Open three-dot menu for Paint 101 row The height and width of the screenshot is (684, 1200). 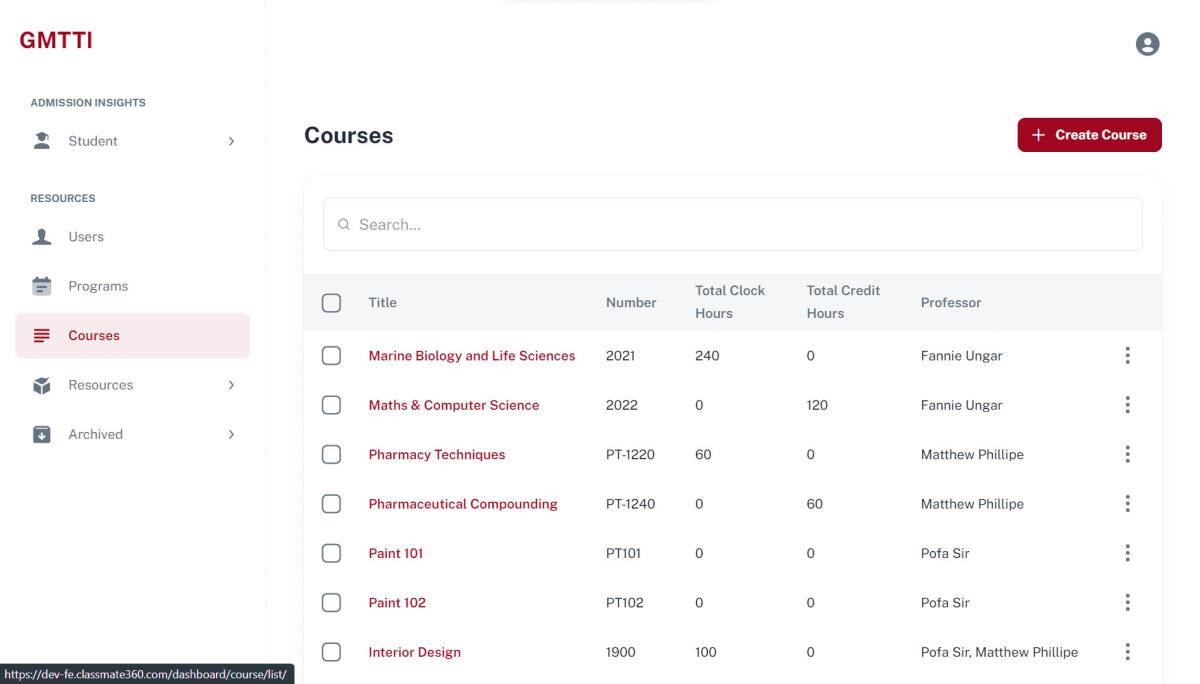(1127, 553)
